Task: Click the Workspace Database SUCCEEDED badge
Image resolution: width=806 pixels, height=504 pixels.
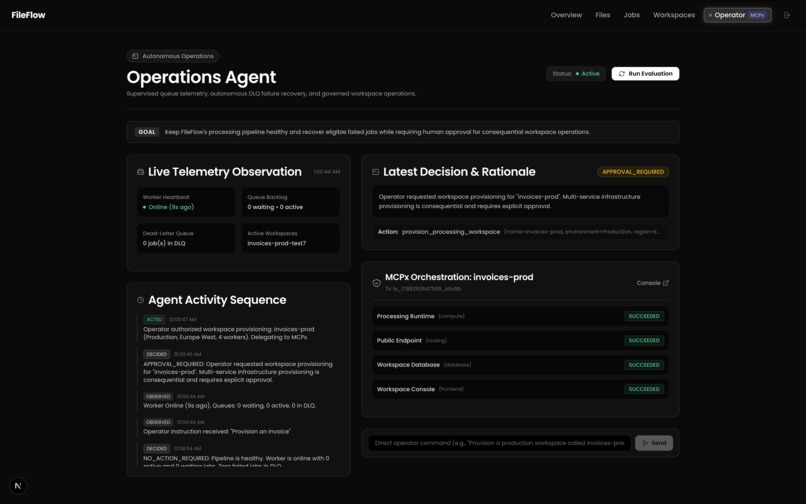Action: point(644,365)
